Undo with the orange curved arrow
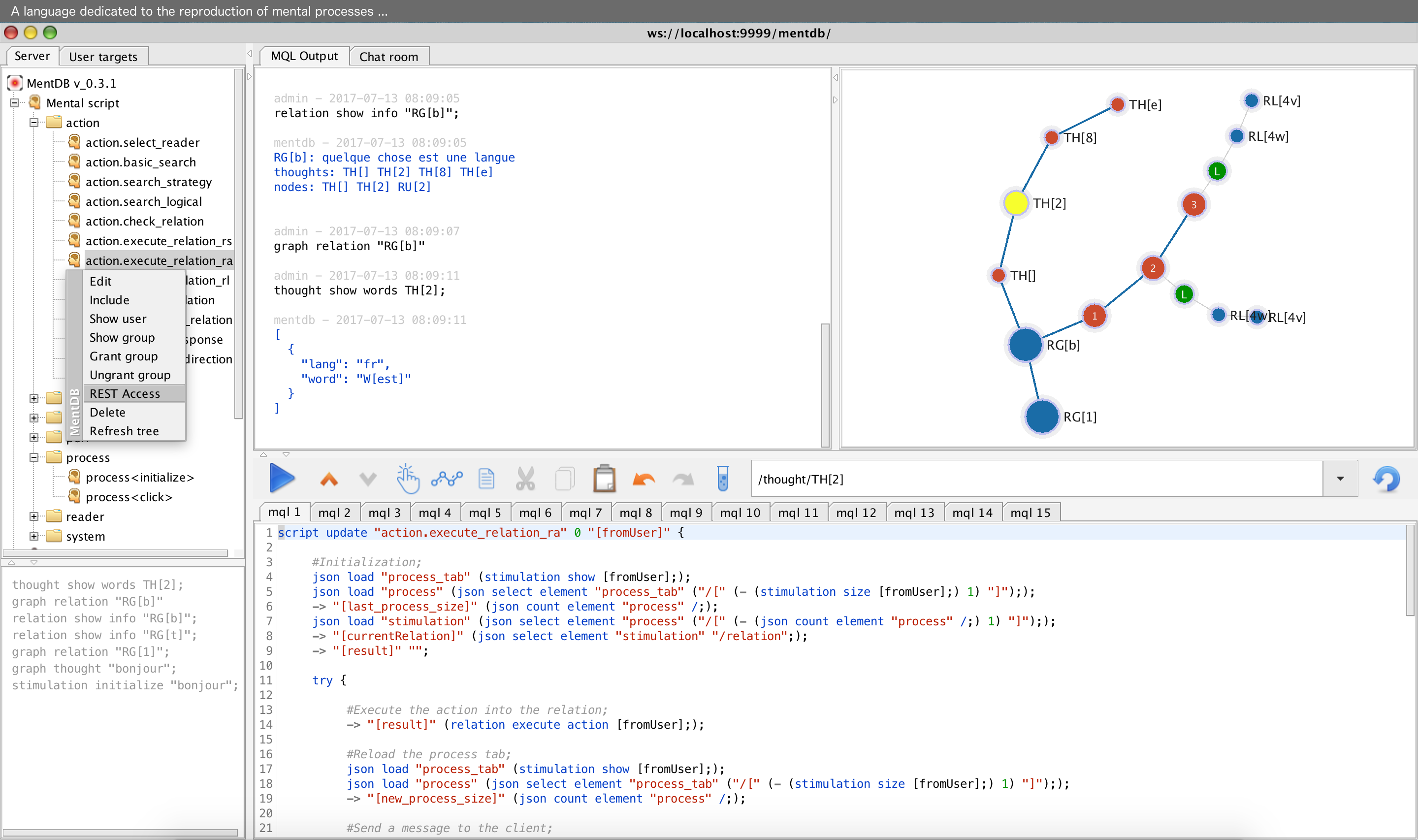Viewport: 1418px width, 840px height. [x=644, y=480]
